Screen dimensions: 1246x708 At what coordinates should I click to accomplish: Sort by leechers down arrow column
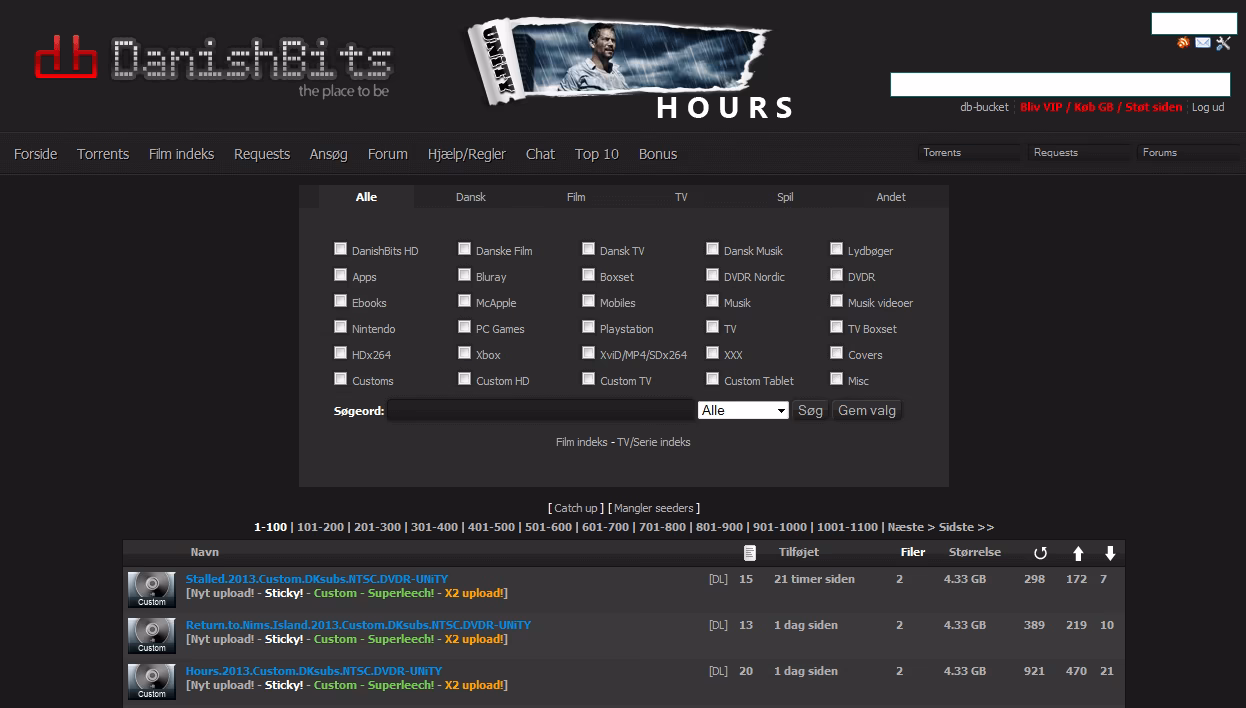tap(1110, 553)
